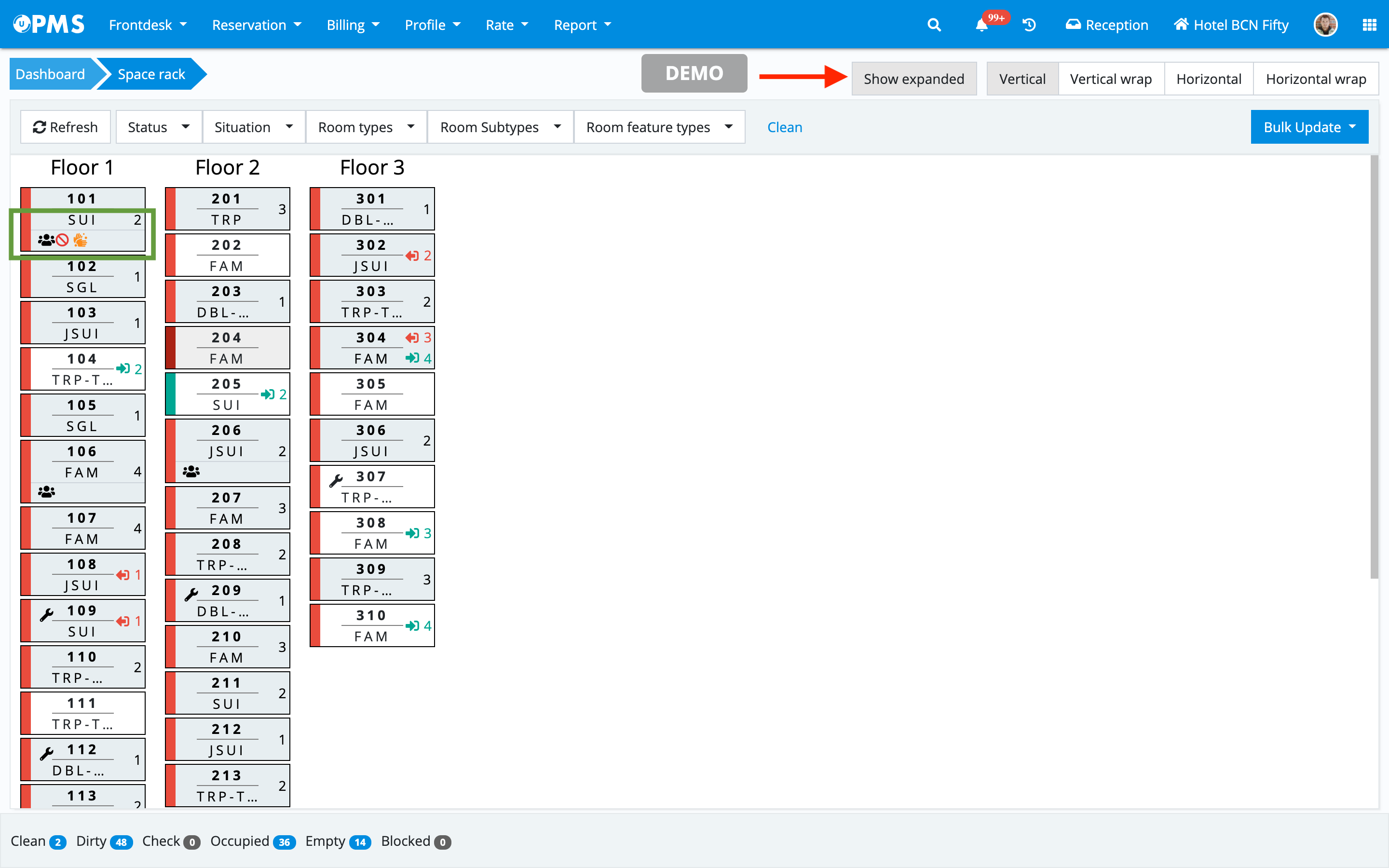Click the Refresh button
1389x868 pixels.
tap(66, 127)
